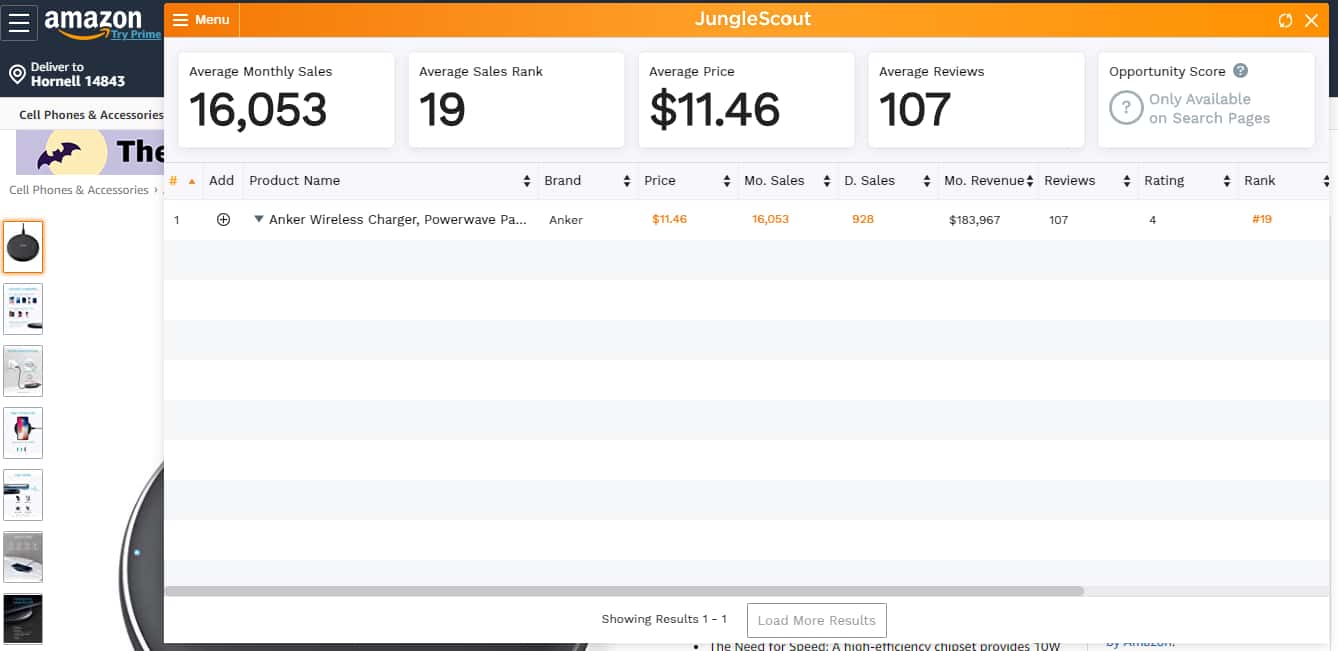Sort by Product Name column arrows
Image resolution: width=1338 pixels, height=651 pixels.
(527, 181)
